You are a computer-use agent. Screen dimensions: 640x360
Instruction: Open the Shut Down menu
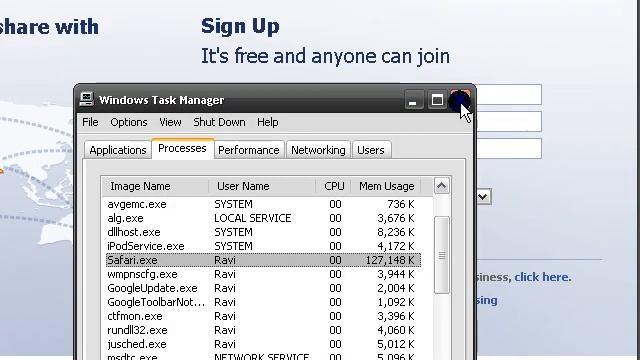(219, 122)
